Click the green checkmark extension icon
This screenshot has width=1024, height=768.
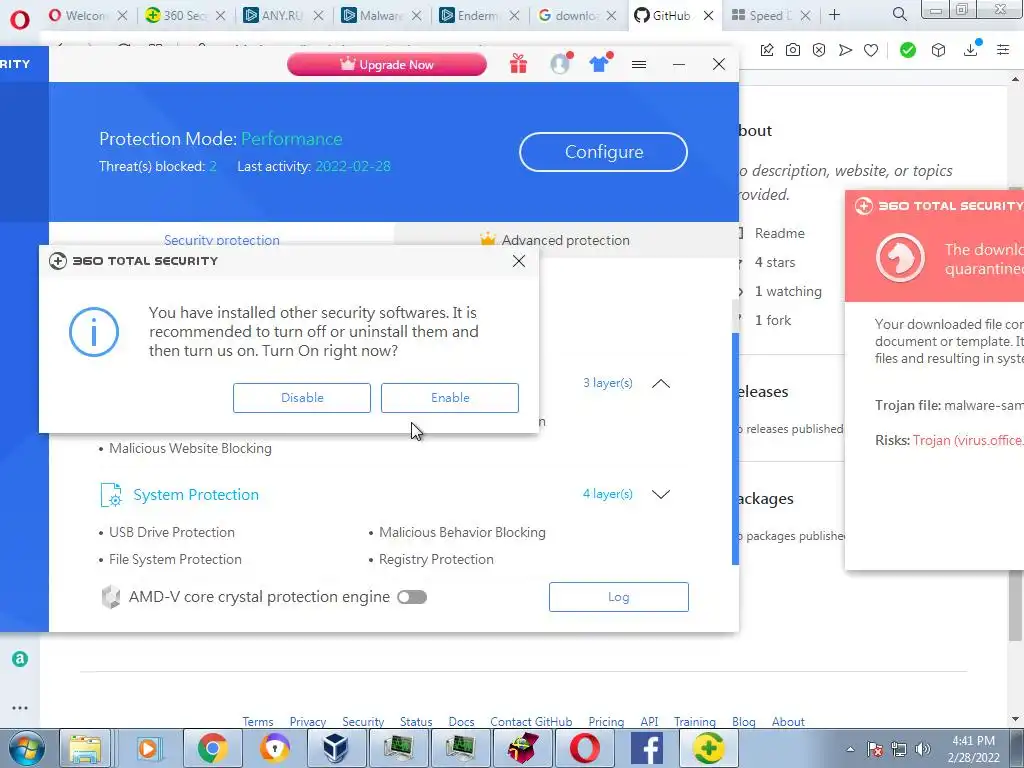(x=907, y=50)
